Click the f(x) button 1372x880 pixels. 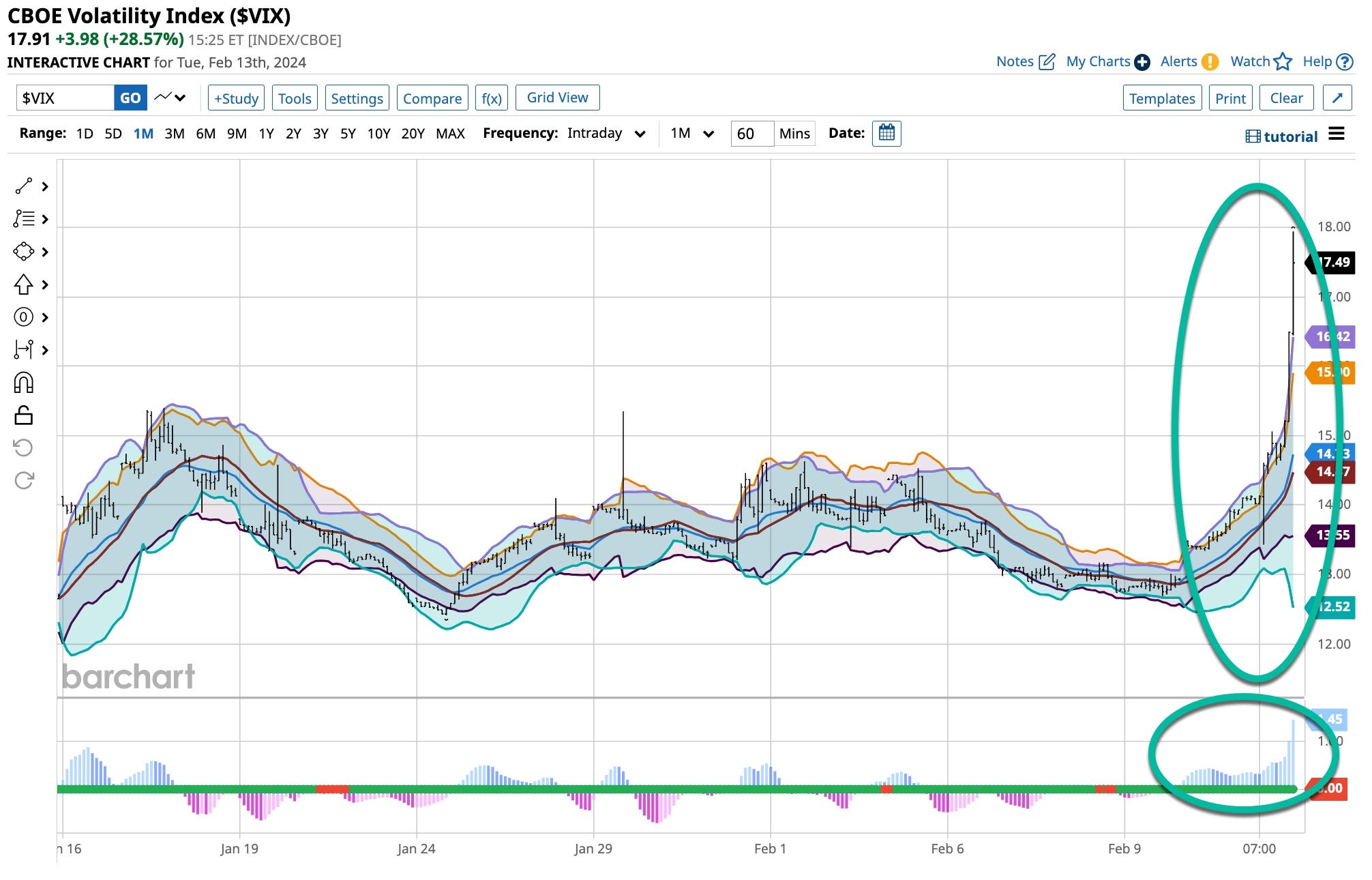(492, 98)
